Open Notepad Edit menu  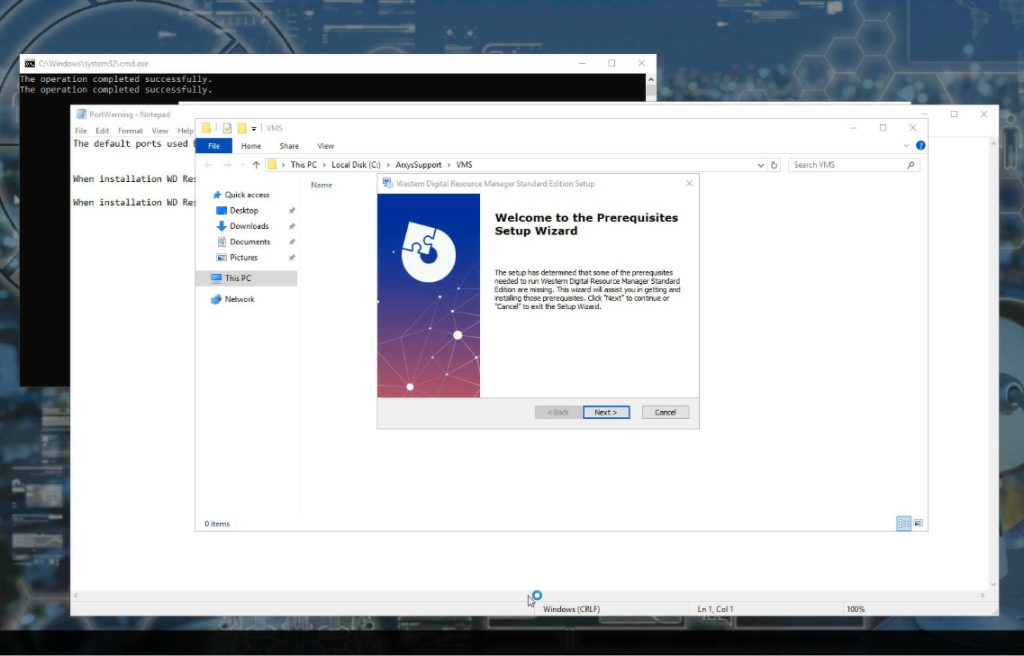(103, 131)
